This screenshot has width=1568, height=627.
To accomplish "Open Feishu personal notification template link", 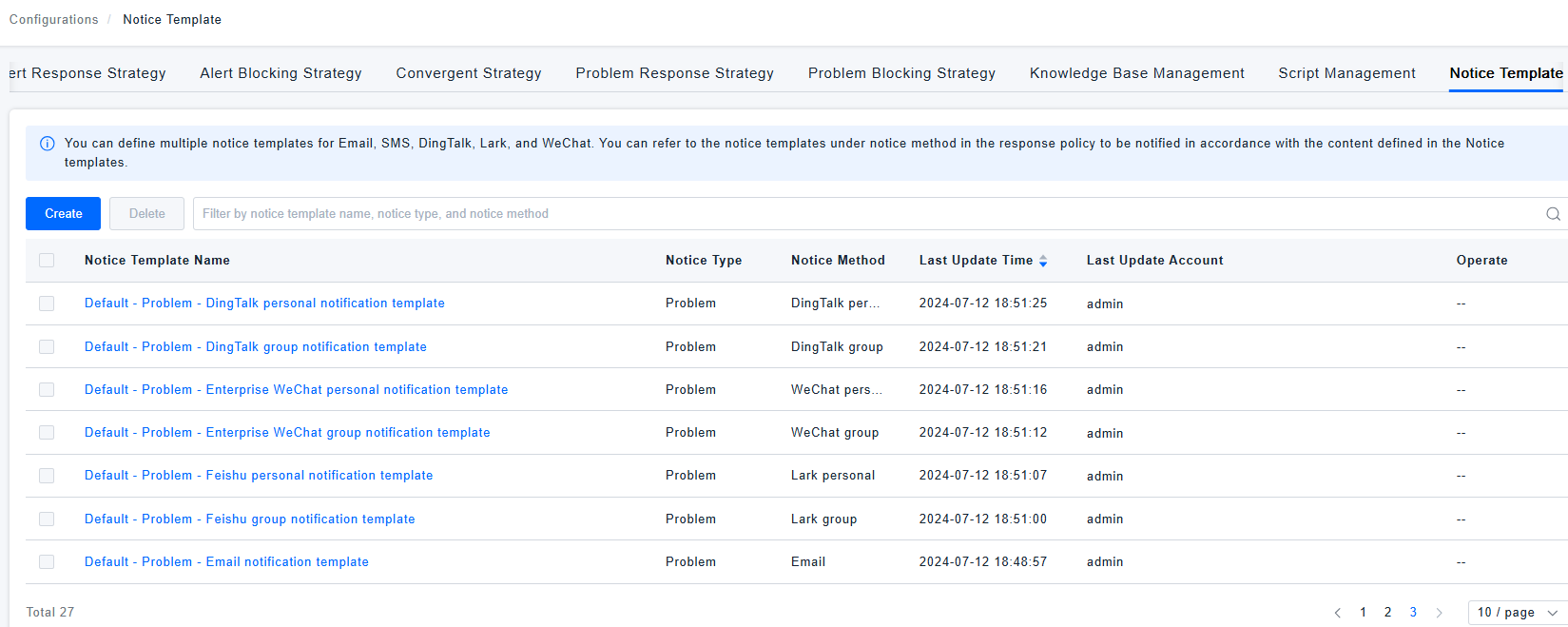I will pyautogui.click(x=259, y=476).
